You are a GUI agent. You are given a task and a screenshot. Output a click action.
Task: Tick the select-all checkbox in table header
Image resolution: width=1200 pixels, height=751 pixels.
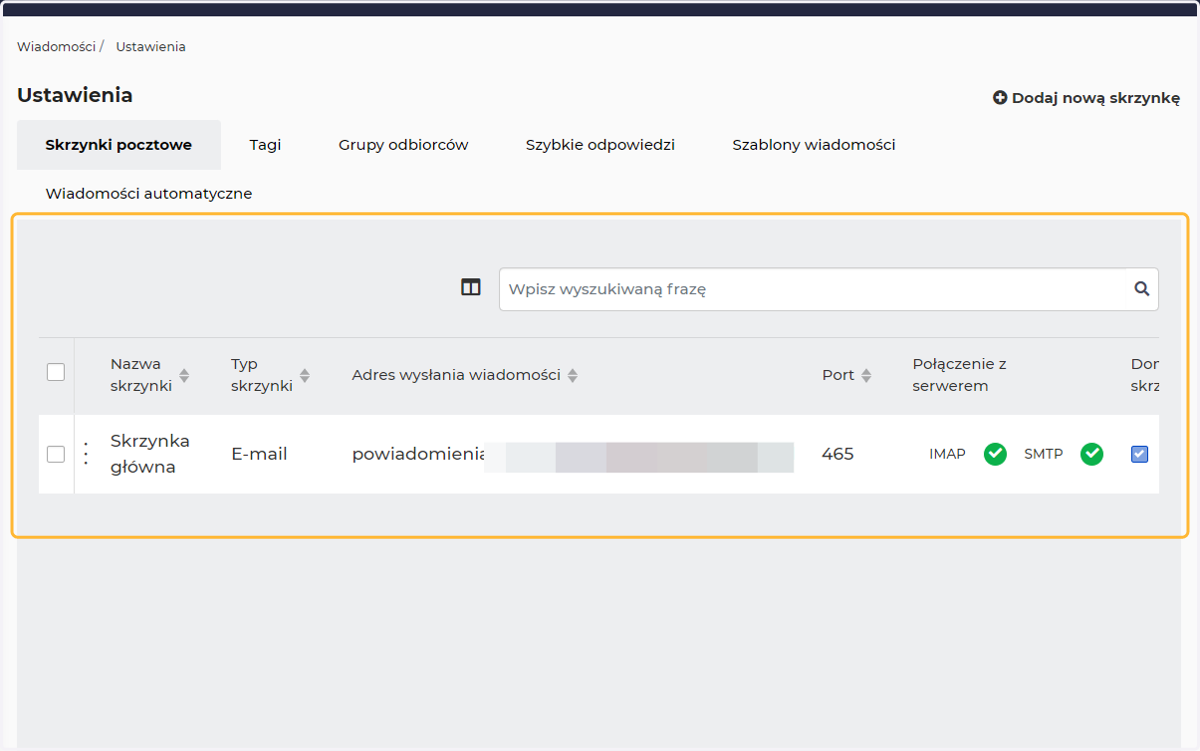click(56, 372)
